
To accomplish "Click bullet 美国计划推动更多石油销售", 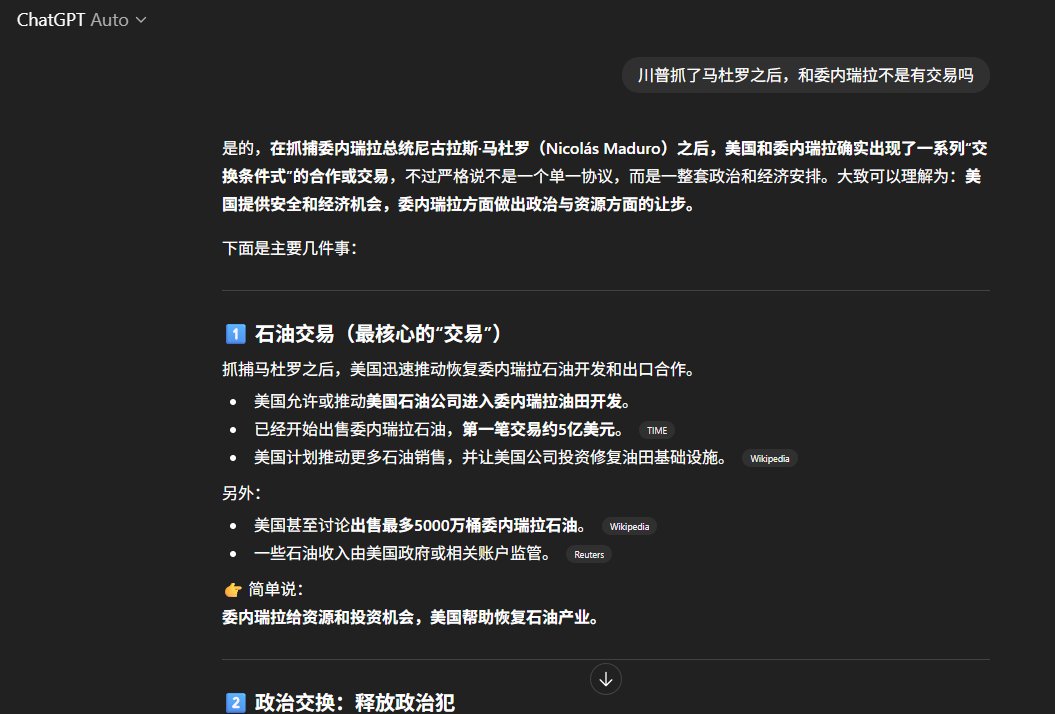I will [491, 458].
